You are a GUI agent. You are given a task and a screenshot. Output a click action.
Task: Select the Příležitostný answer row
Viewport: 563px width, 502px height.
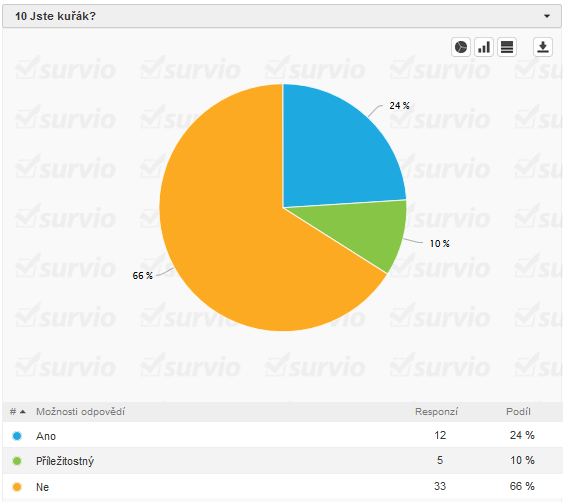(x=282, y=461)
